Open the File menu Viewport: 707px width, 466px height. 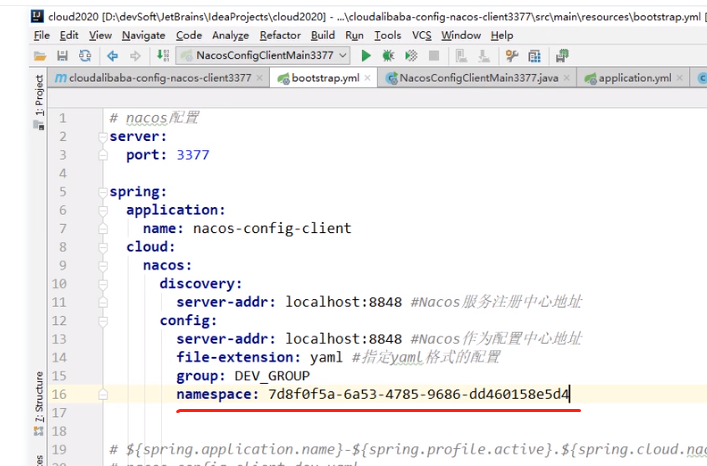coord(41,36)
